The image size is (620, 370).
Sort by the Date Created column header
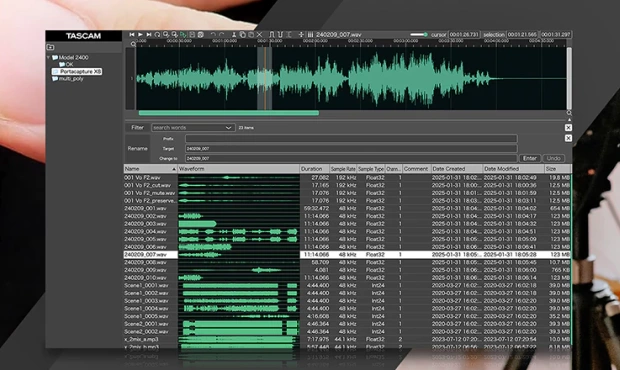pos(457,169)
